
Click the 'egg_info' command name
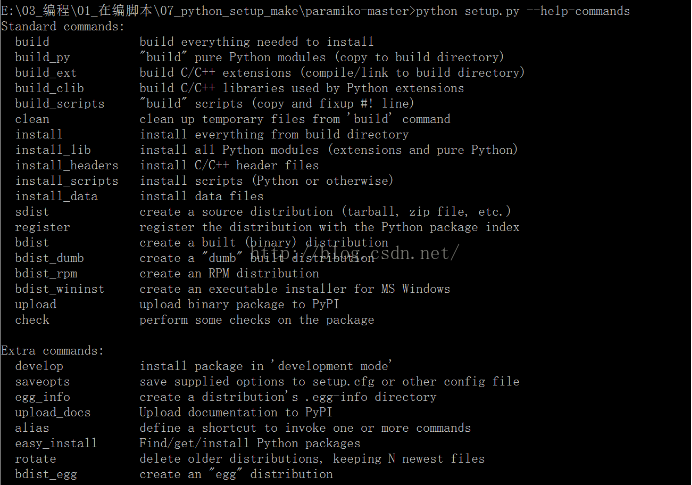[x=42, y=397]
